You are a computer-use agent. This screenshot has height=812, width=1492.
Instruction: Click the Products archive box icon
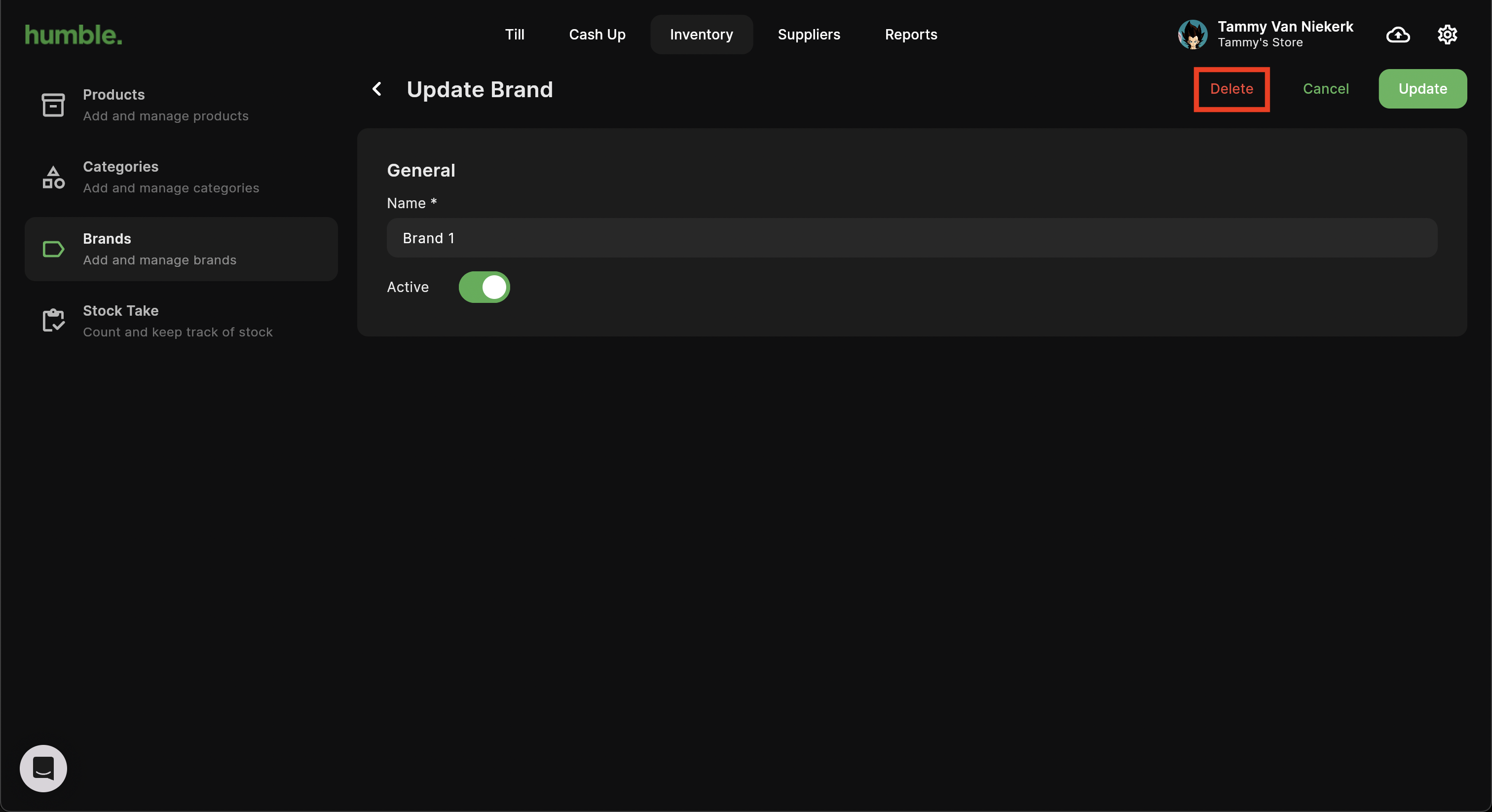click(53, 105)
